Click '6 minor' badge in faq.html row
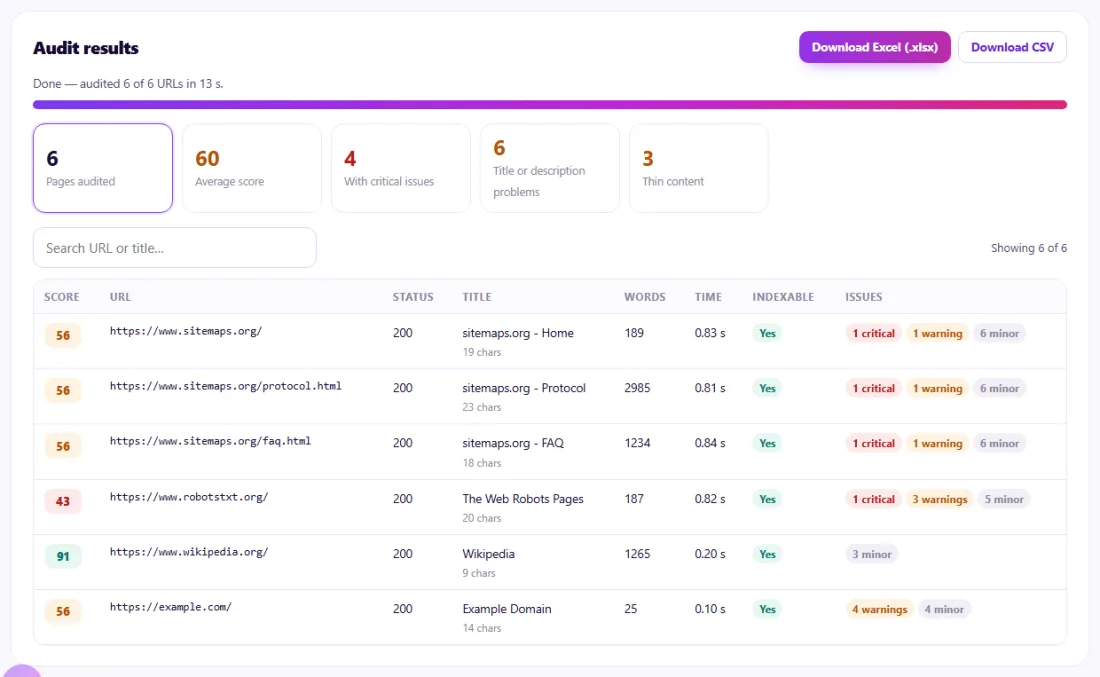Viewport: 1100px width, 677px height. 999,443
